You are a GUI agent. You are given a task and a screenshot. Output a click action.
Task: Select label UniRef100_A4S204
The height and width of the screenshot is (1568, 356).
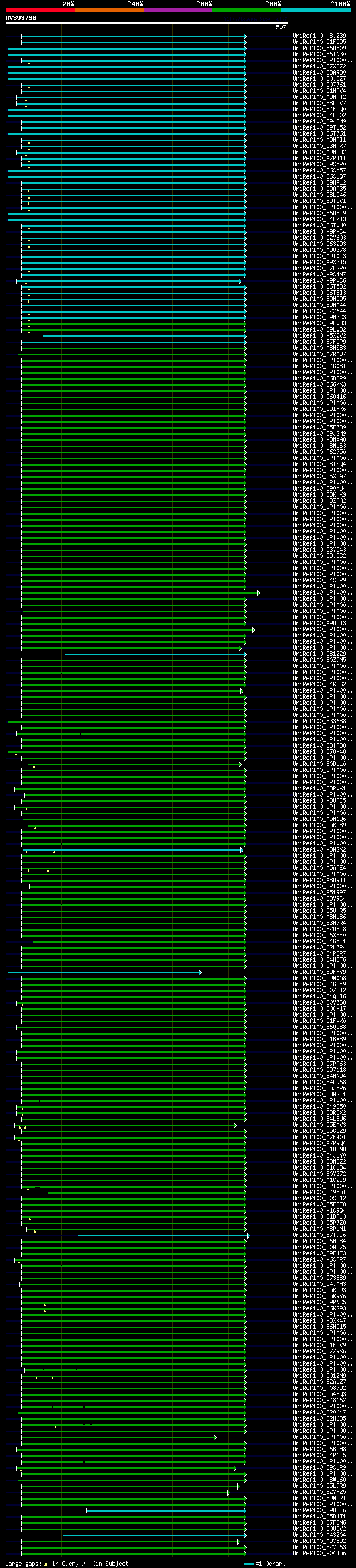tap(319, 1535)
